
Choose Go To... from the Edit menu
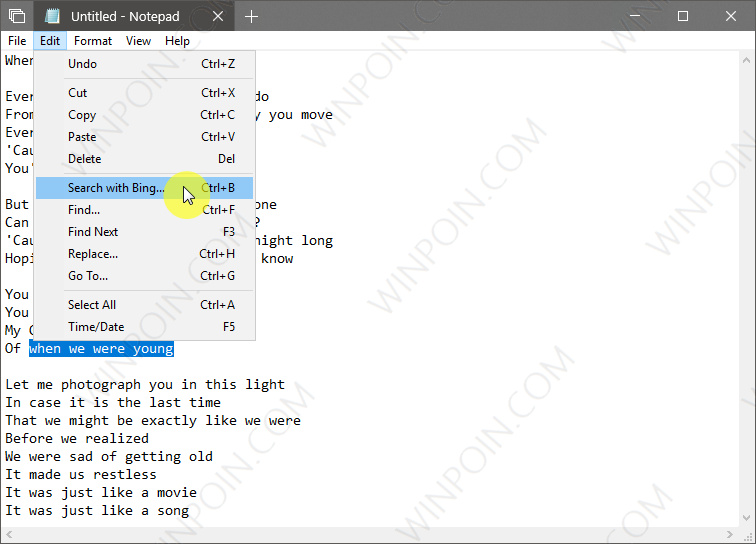(x=145, y=276)
